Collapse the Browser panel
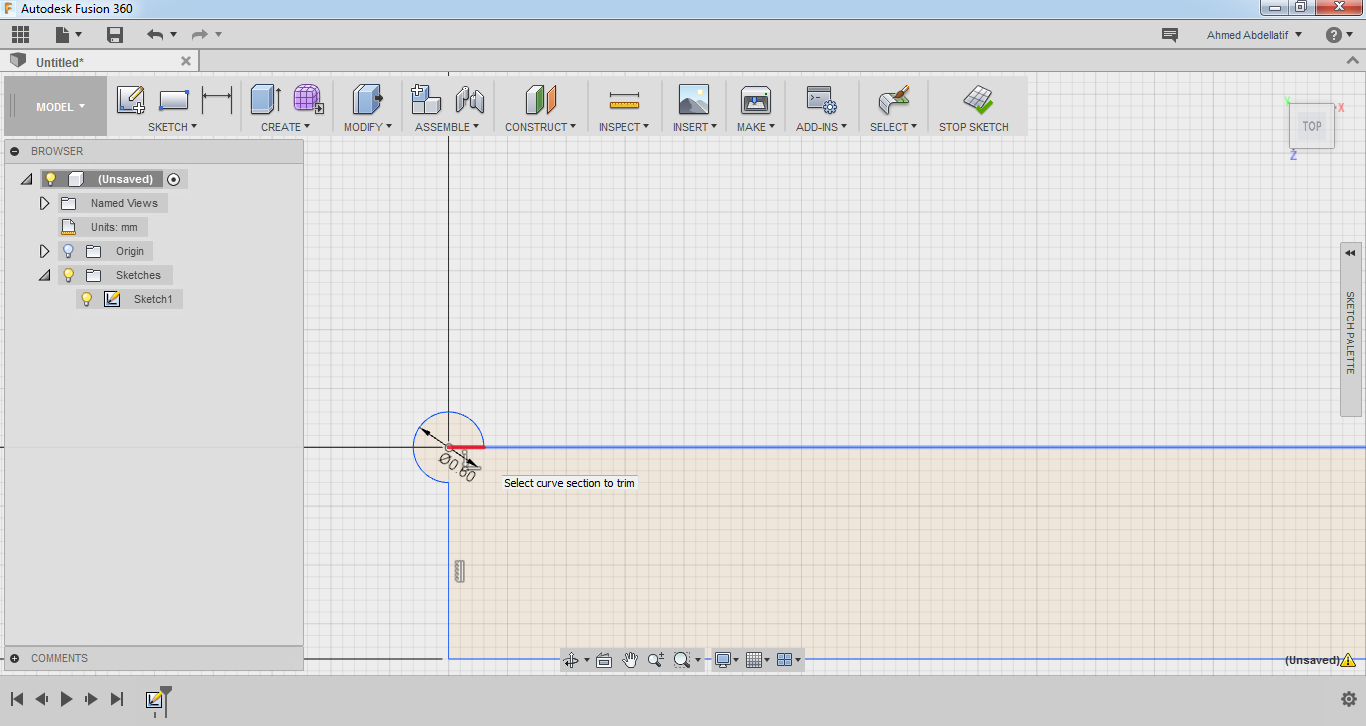This screenshot has height=726, width=1366. 15,151
